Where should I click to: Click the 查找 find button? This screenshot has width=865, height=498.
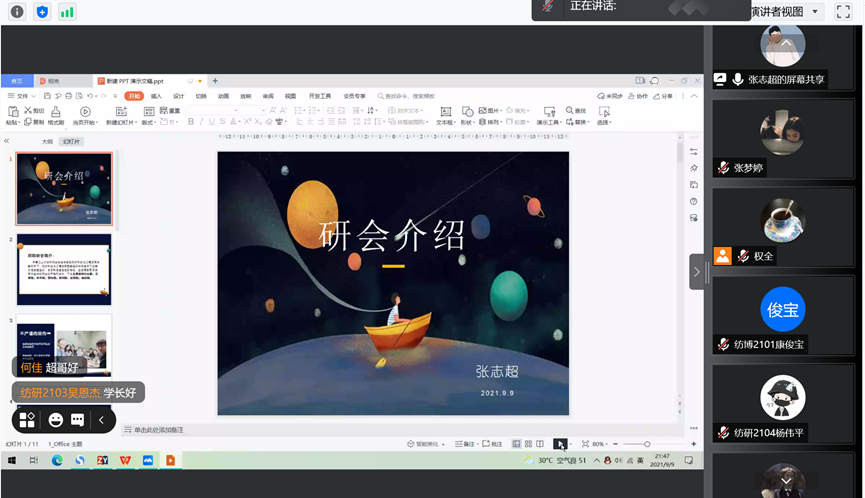click(576, 111)
